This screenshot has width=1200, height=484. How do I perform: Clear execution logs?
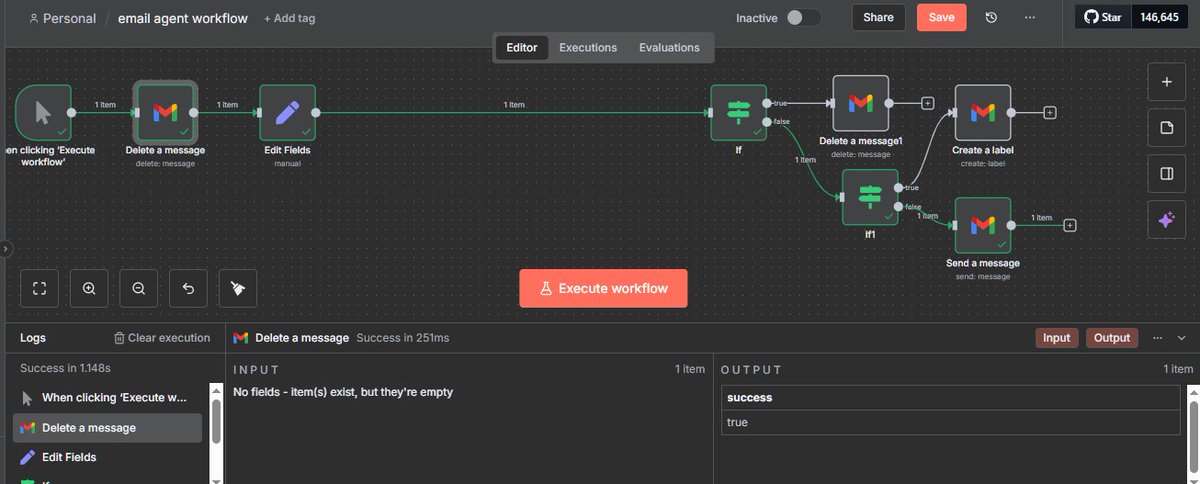[x=162, y=338]
